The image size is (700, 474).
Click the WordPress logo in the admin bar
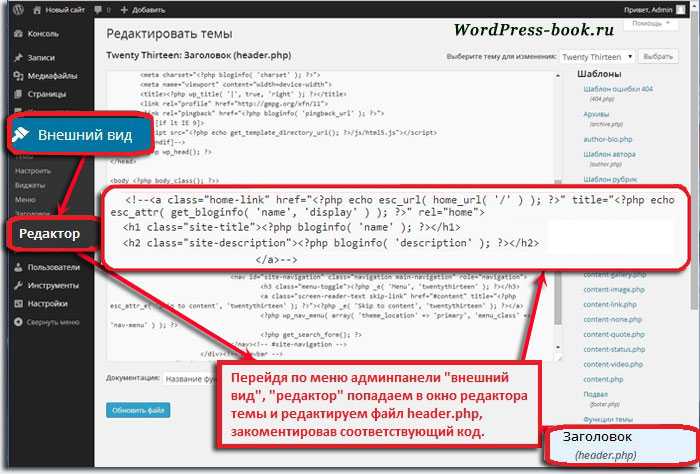pos(18,9)
